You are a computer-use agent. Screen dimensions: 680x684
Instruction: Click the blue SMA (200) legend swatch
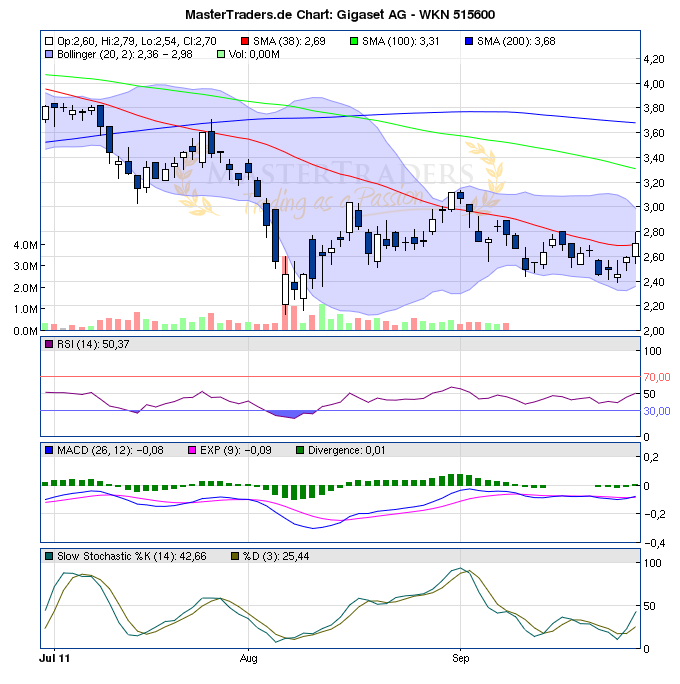pyautogui.click(x=469, y=41)
